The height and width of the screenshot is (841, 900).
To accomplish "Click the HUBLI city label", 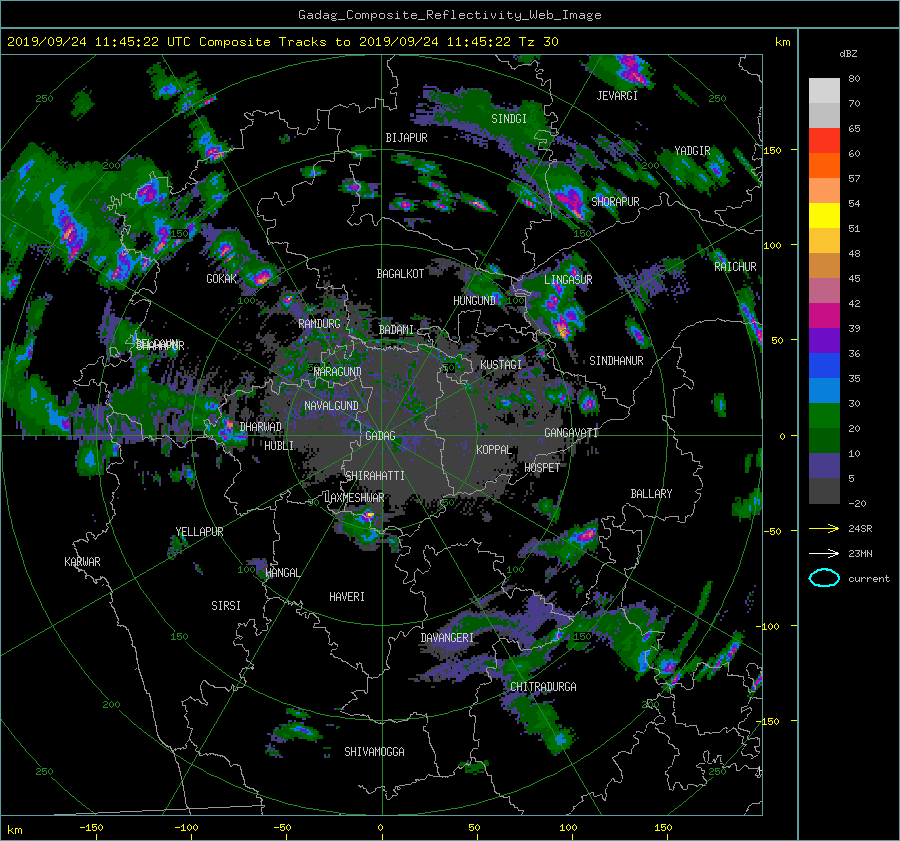I will [279, 445].
